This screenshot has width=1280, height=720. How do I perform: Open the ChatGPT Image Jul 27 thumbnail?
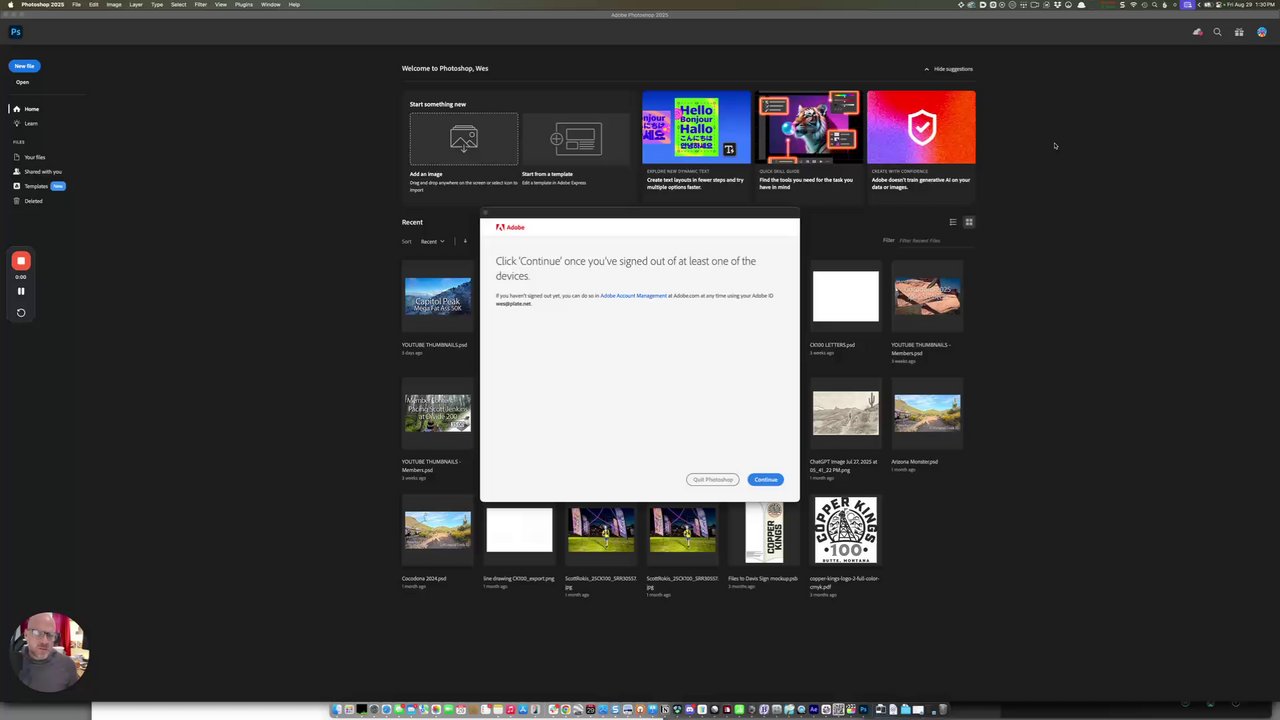[x=846, y=413]
